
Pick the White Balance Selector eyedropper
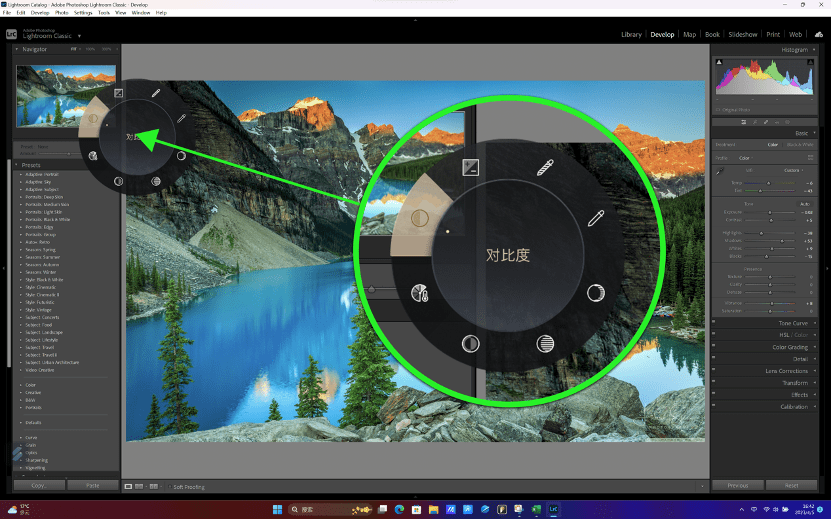720,171
